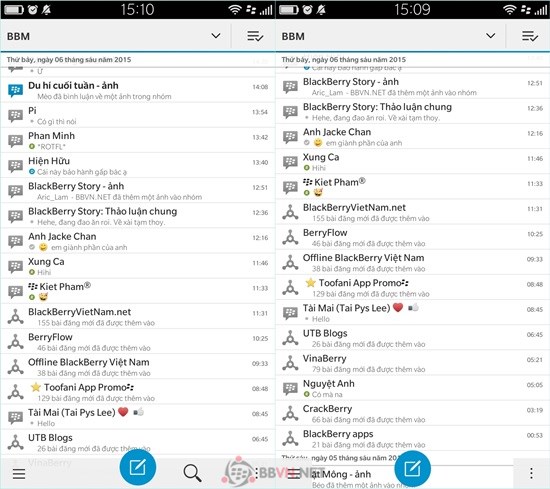Open VinaBerry feed on right screen
550x489 pixels.
pos(412,363)
